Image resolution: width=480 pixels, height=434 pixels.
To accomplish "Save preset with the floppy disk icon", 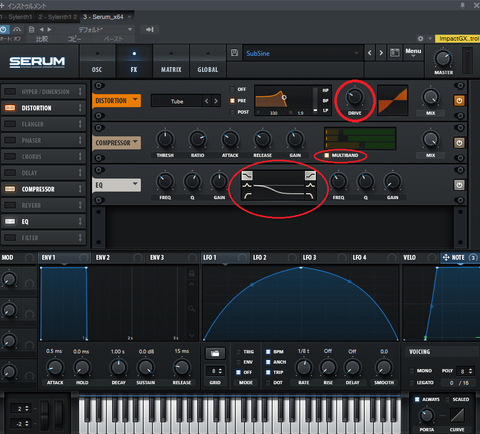I will [x=234, y=53].
